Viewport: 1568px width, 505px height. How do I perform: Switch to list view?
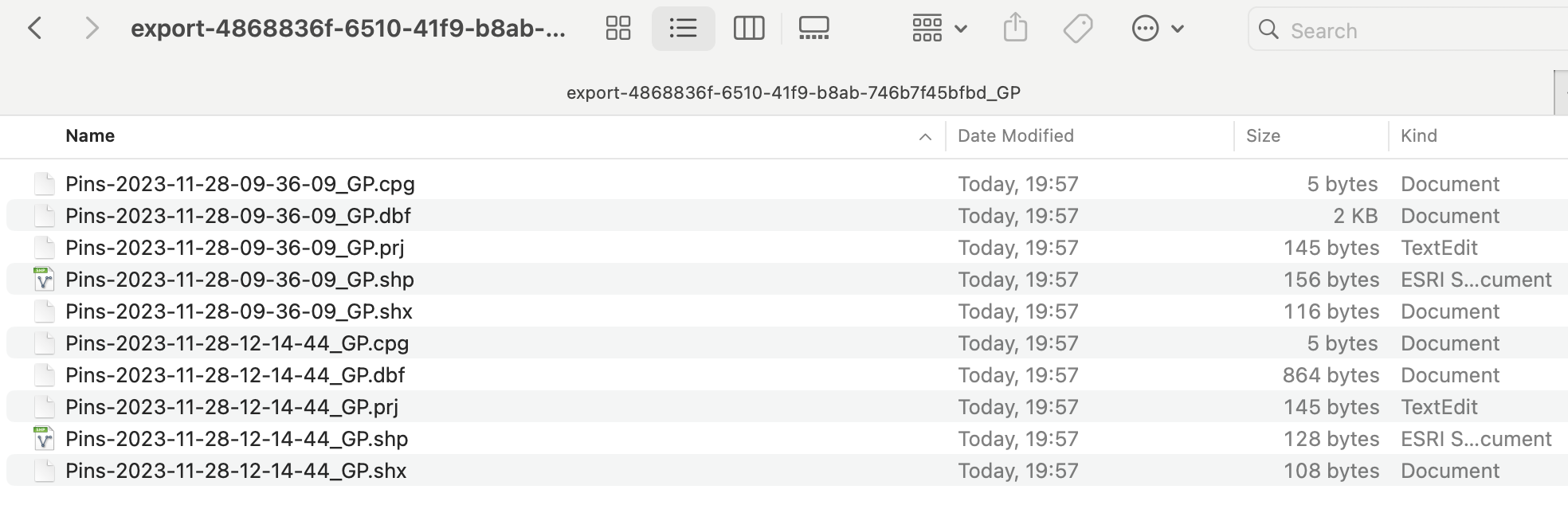click(x=683, y=29)
